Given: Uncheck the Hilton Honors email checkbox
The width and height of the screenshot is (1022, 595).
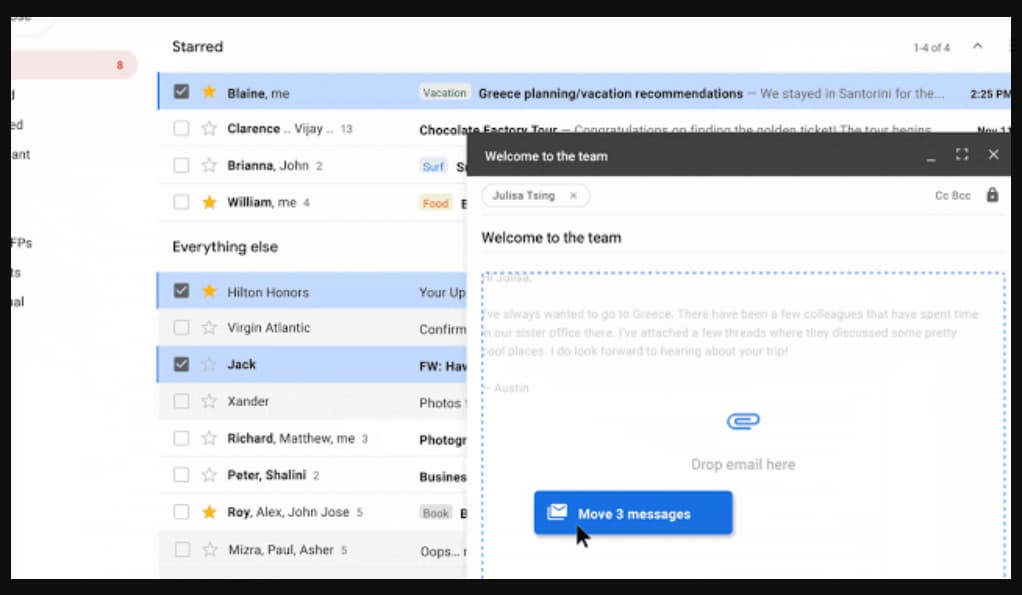Looking at the screenshot, I should click(181, 292).
